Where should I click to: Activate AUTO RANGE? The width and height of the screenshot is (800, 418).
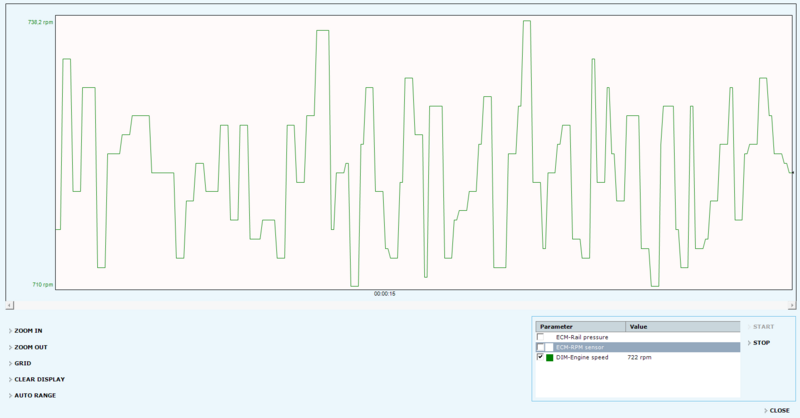35,396
